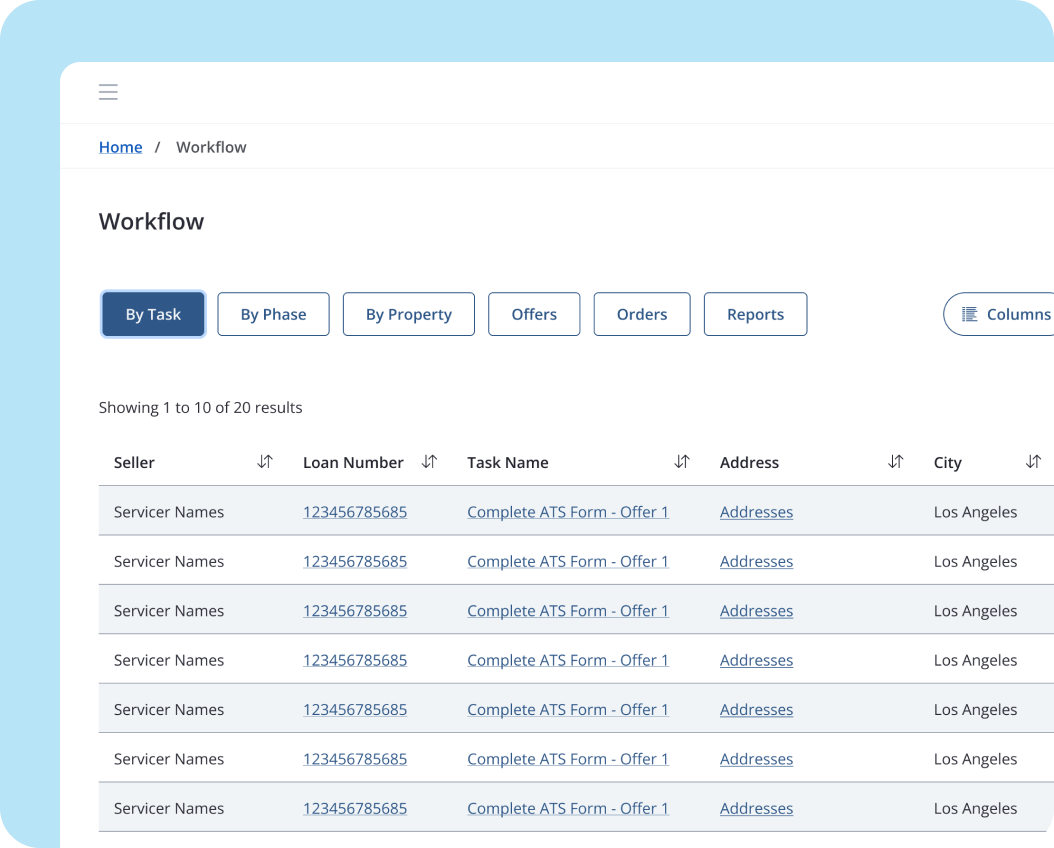
Task: Open loan number link in sixth row
Action: (355, 759)
